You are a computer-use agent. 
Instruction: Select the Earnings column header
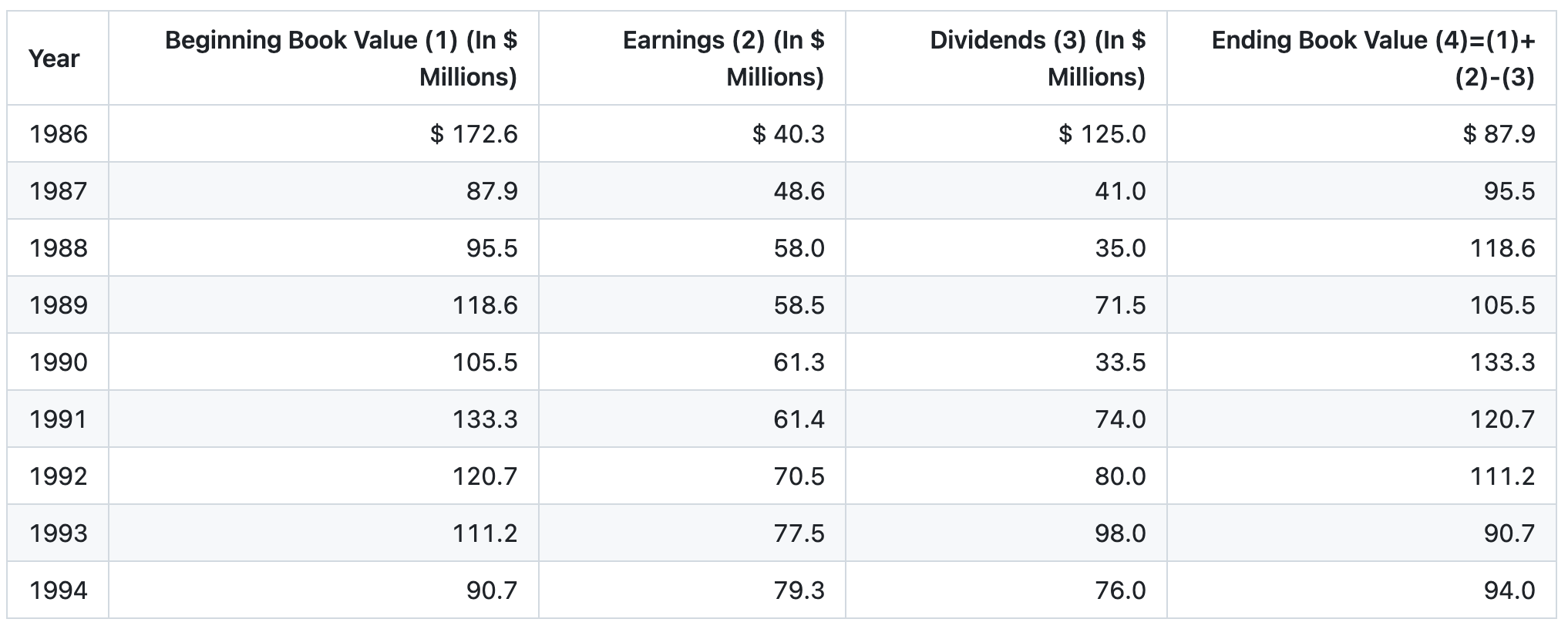point(723,59)
